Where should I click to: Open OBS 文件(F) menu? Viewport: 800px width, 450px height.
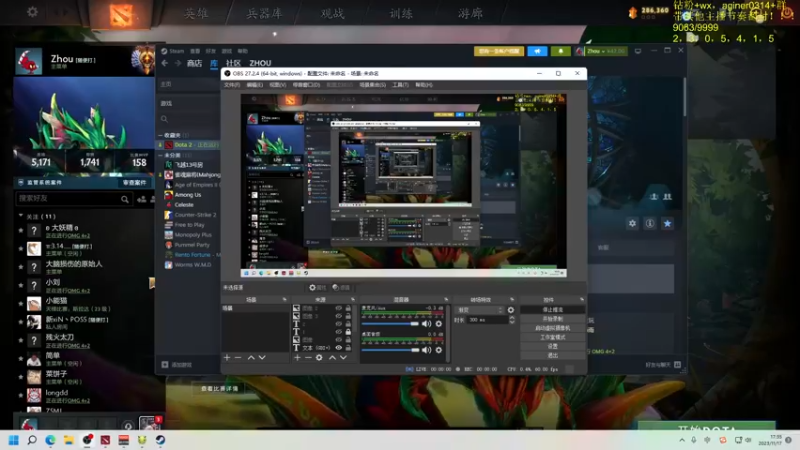(232, 85)
